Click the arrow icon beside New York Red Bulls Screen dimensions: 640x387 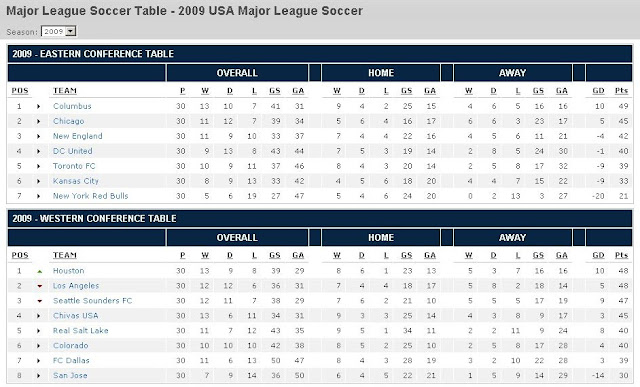[38, 196]
